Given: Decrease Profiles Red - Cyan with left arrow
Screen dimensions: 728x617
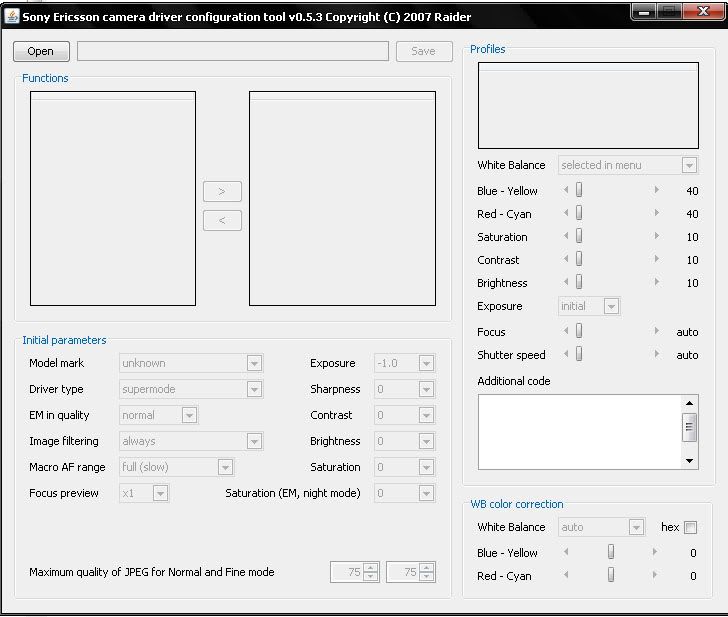Looking at the screenshot, I should pos(566,213).
